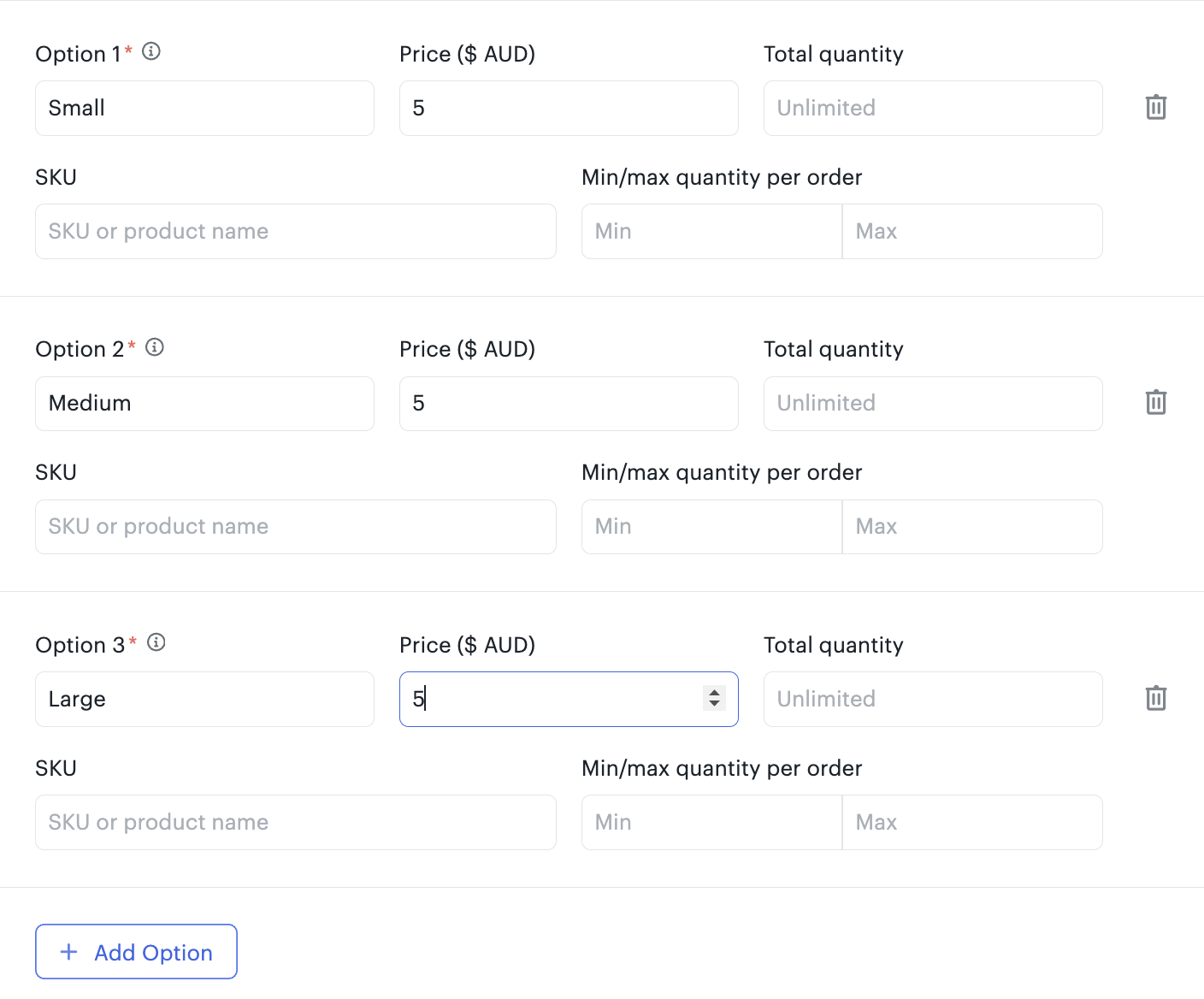The image size is (1204, 999).
Task: Click the Max quantity field for Option 1
Action: [x=972, y=231]
